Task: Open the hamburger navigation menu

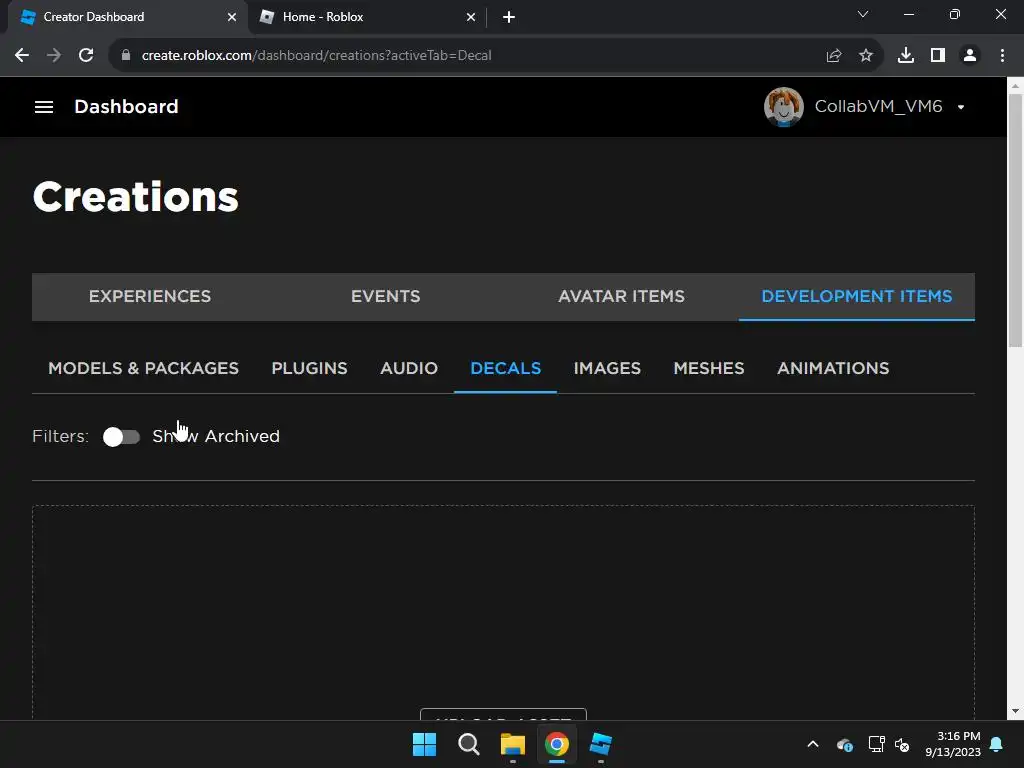Action: (44, 106)
